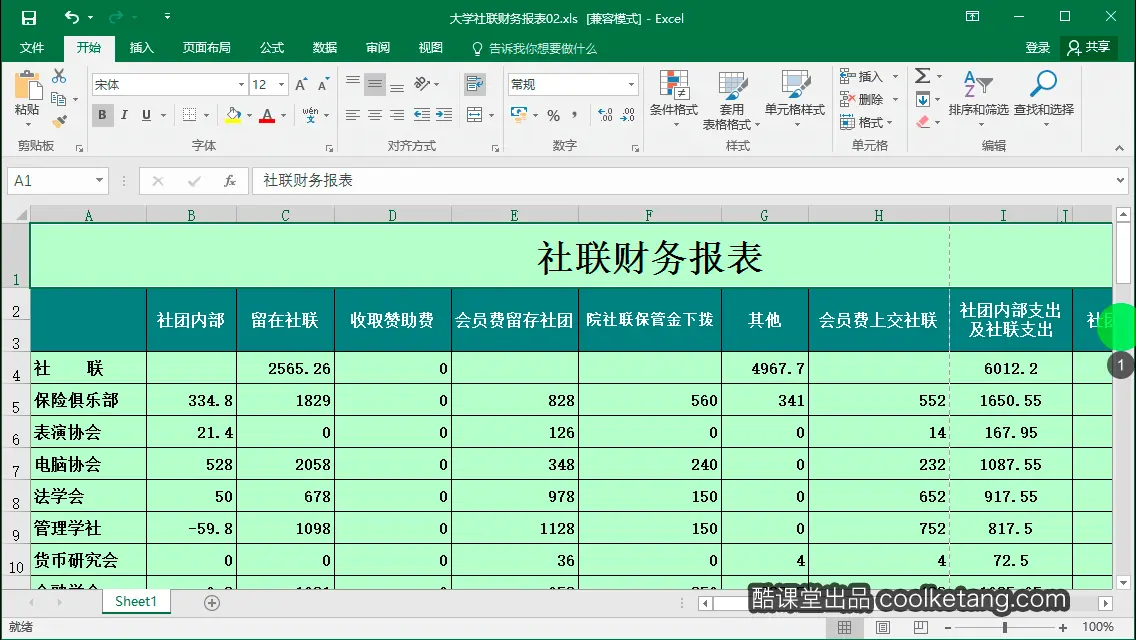
Task: Click the AutoSum sigma icon
Action: coord(922,75)
